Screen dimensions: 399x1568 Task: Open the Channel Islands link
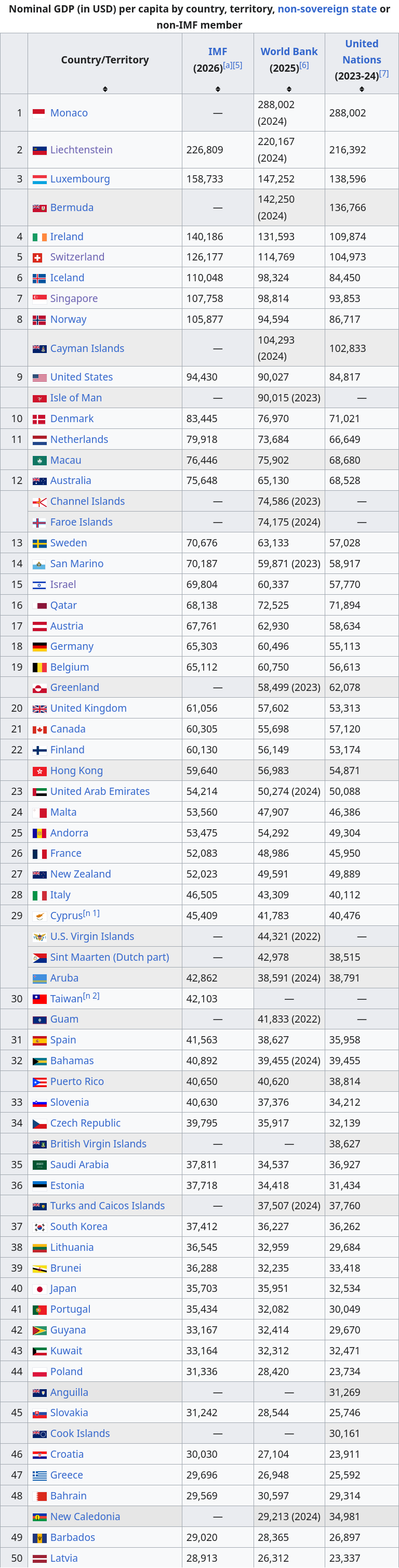(x=87, y=502)
